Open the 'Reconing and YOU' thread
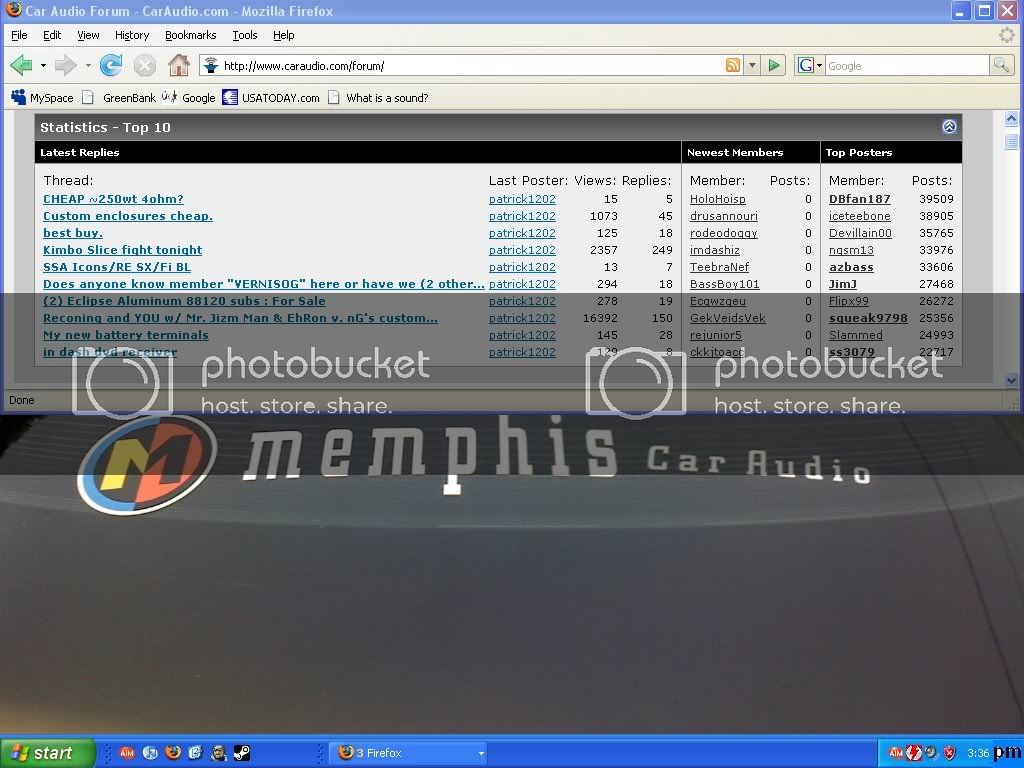 pos(240,318)
